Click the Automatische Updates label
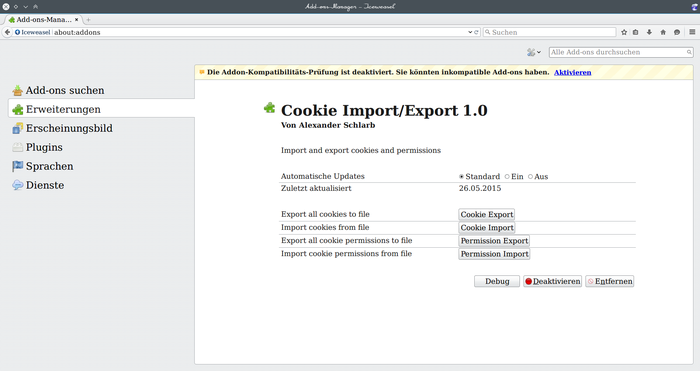 pos(323,176)
